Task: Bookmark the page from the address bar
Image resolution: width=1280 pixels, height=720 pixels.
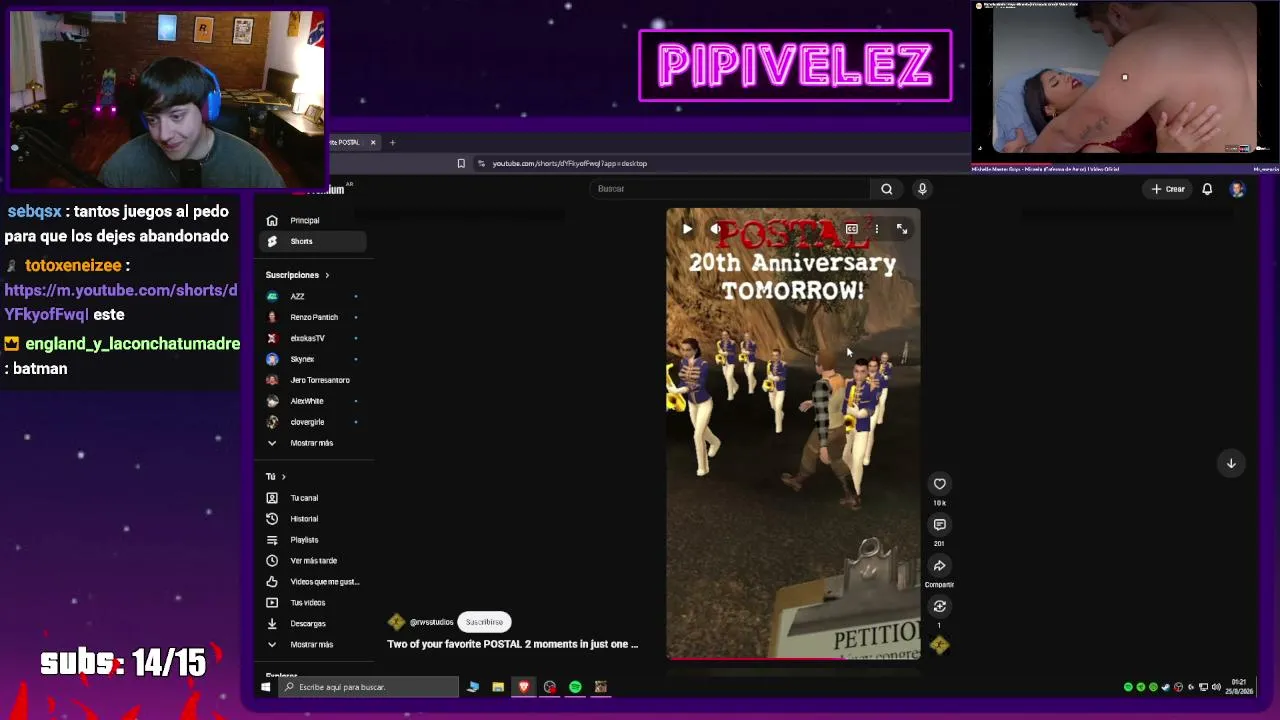Action: tap(461, 163)
